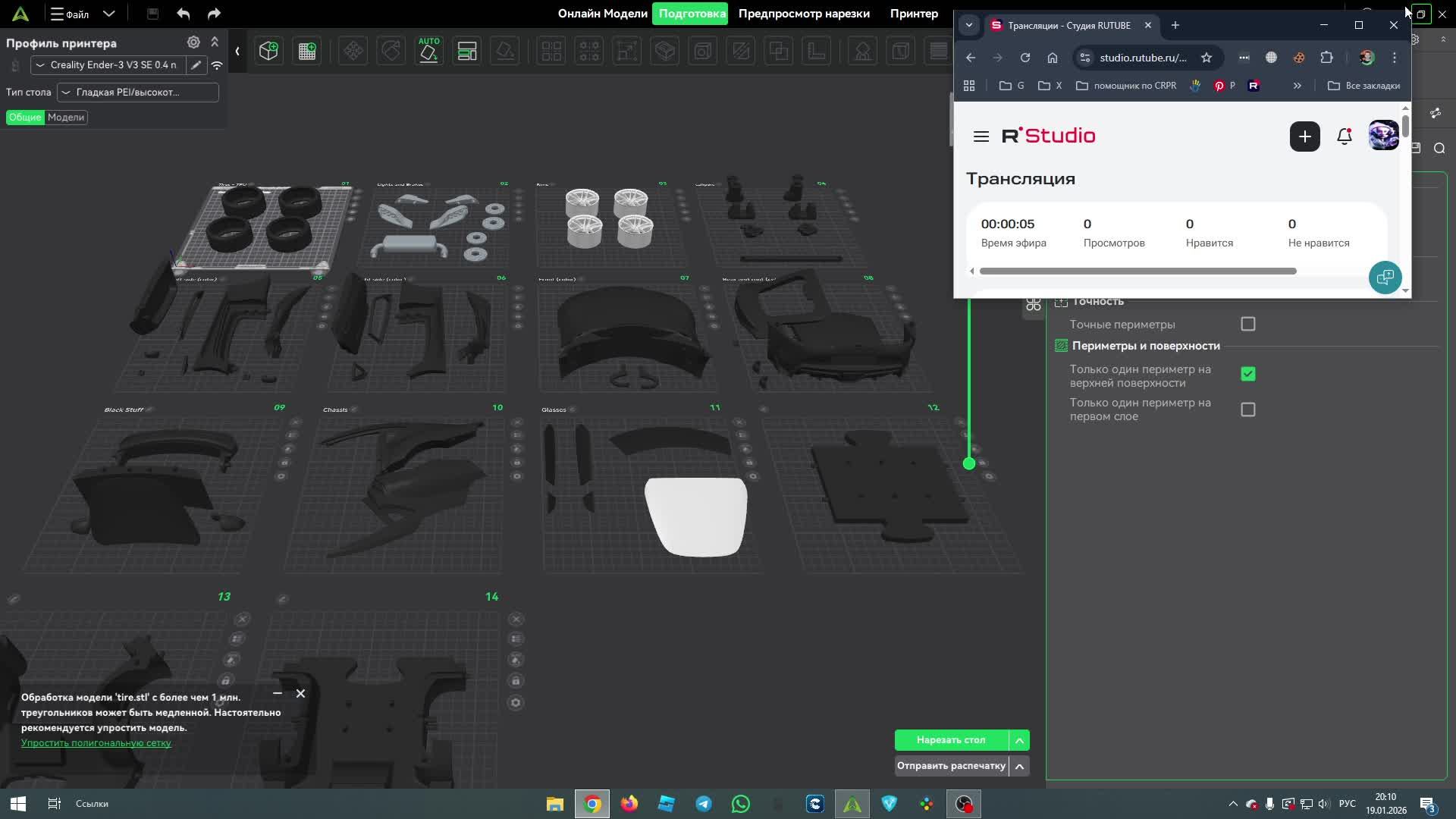Bookmark the page with star icon
Image resolution: width=1456 pixels, height=819 pixels.
(1207, 58)
